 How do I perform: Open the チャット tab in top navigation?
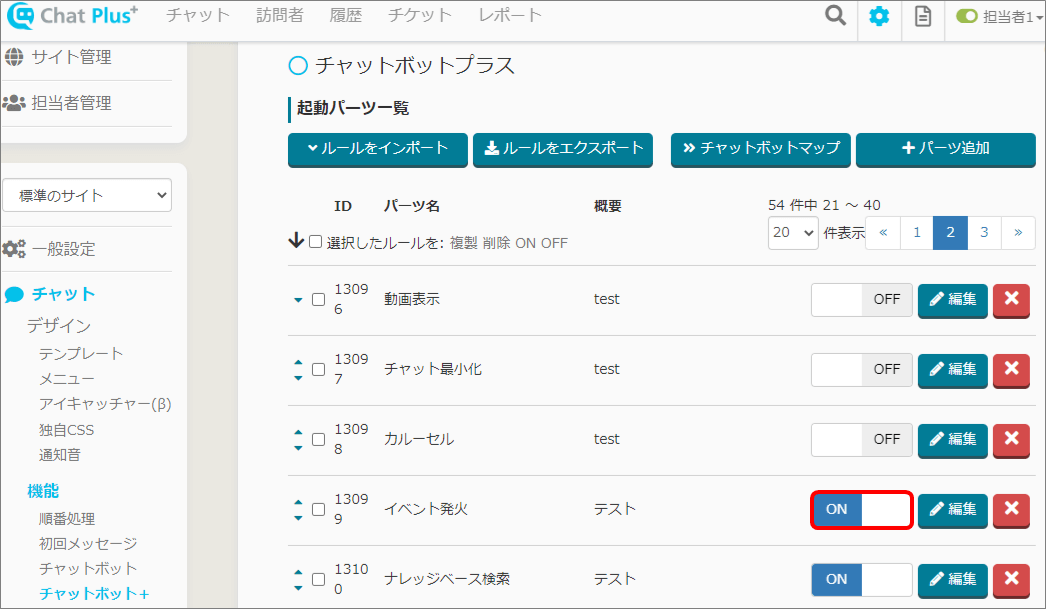pyautogui.click(x=197, y=15)
